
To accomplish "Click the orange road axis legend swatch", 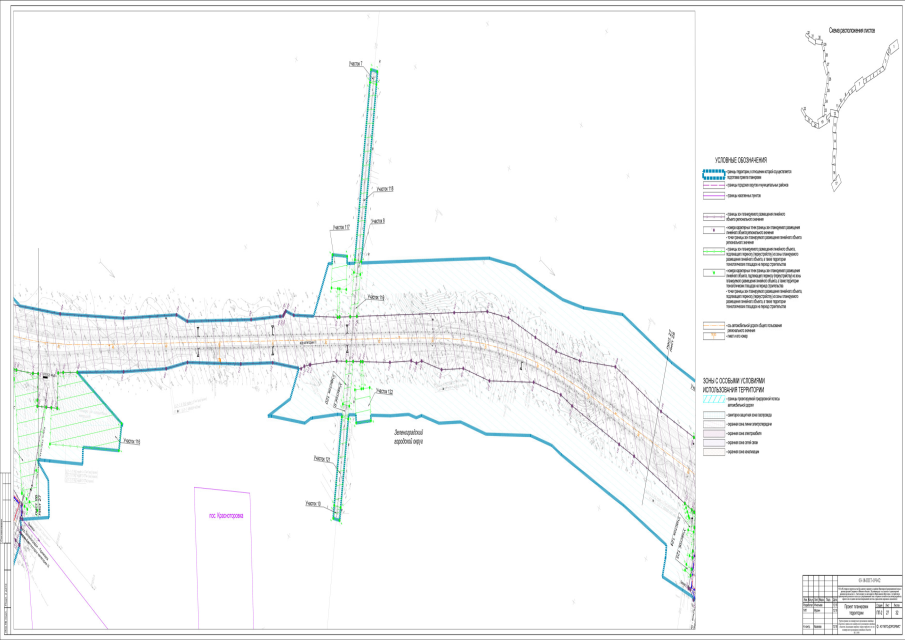I will point(712,324).
